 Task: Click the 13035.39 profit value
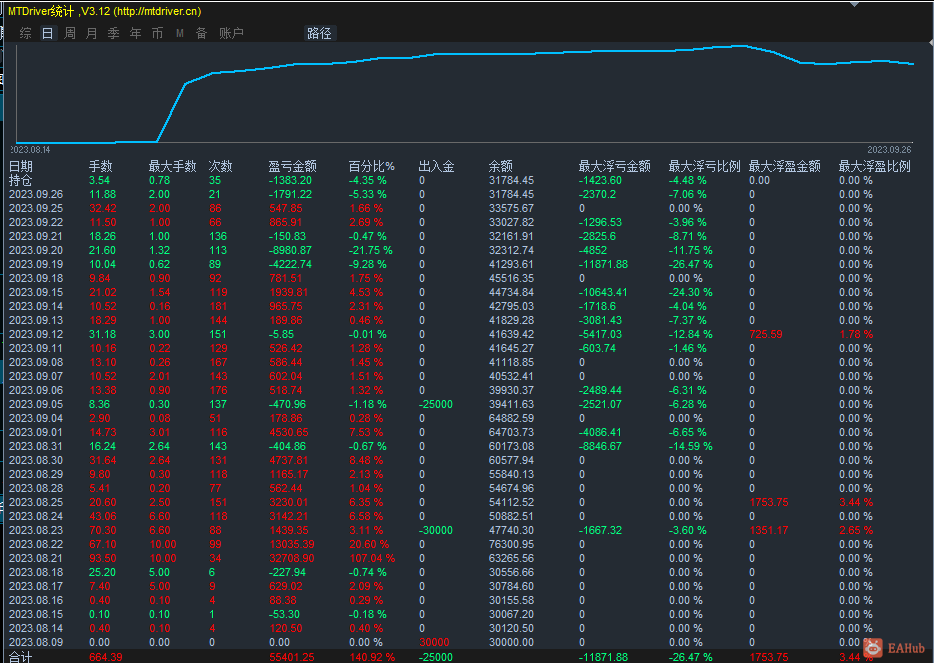292,544
